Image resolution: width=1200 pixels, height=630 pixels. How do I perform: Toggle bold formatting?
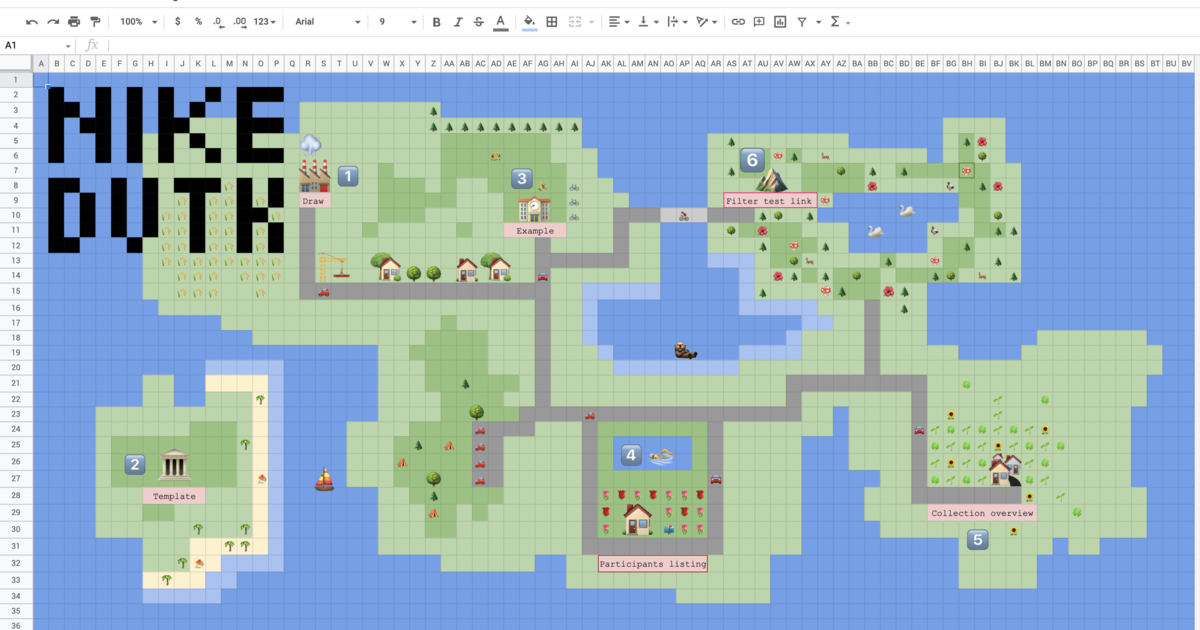(x=436, y=21)
